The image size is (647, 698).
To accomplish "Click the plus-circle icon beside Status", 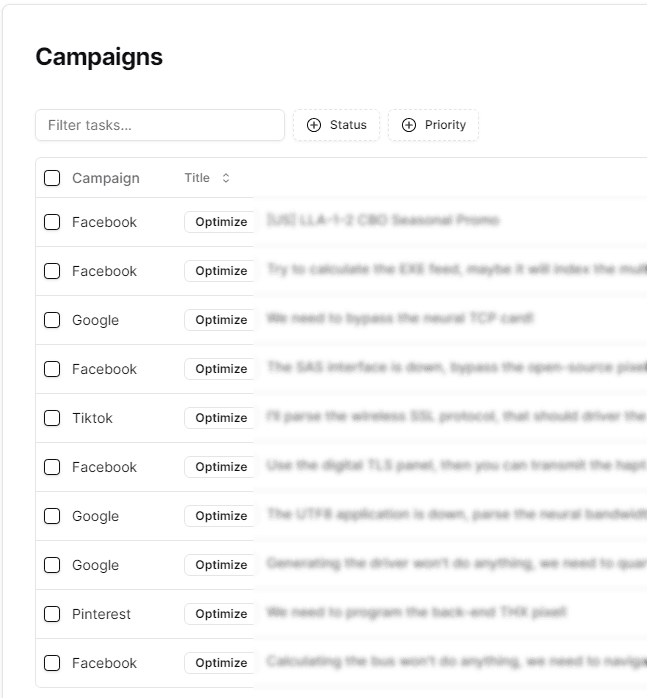I will tap(314, 125).
